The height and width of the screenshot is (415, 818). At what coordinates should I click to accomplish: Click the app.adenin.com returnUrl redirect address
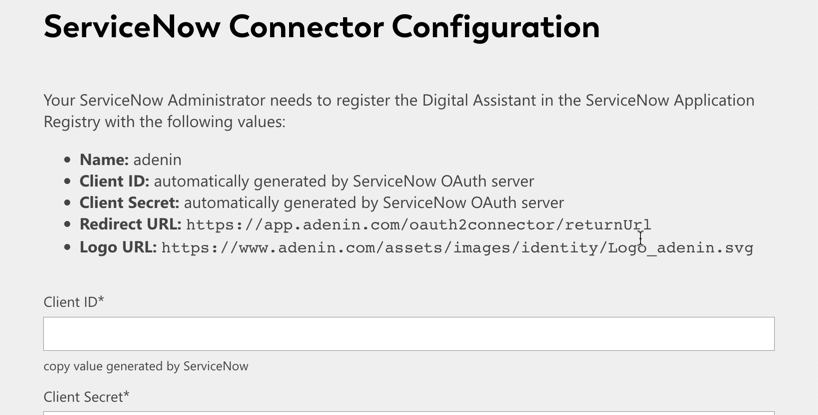(x=418, y=225)
